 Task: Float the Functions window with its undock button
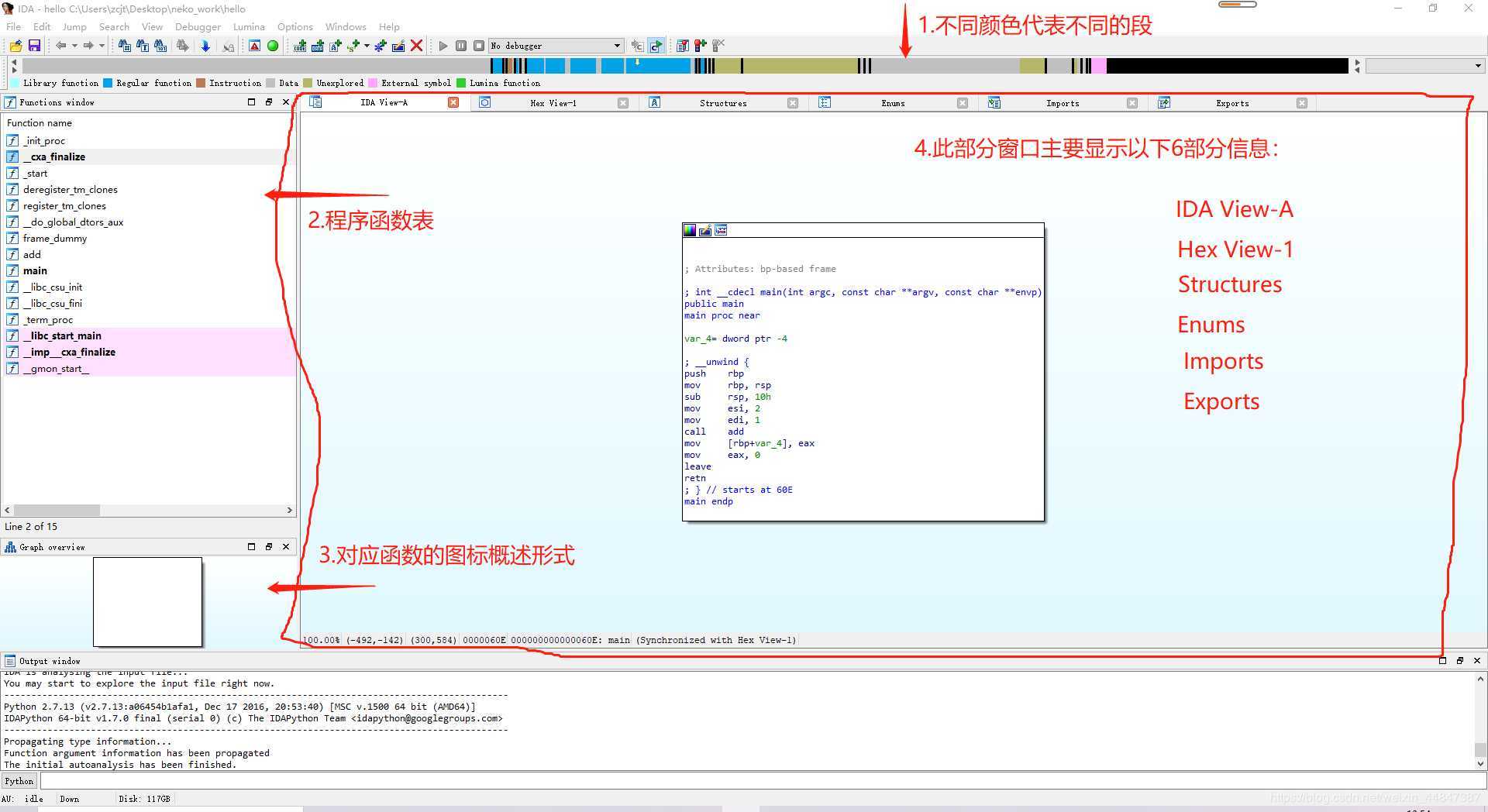tap(269, 101)
